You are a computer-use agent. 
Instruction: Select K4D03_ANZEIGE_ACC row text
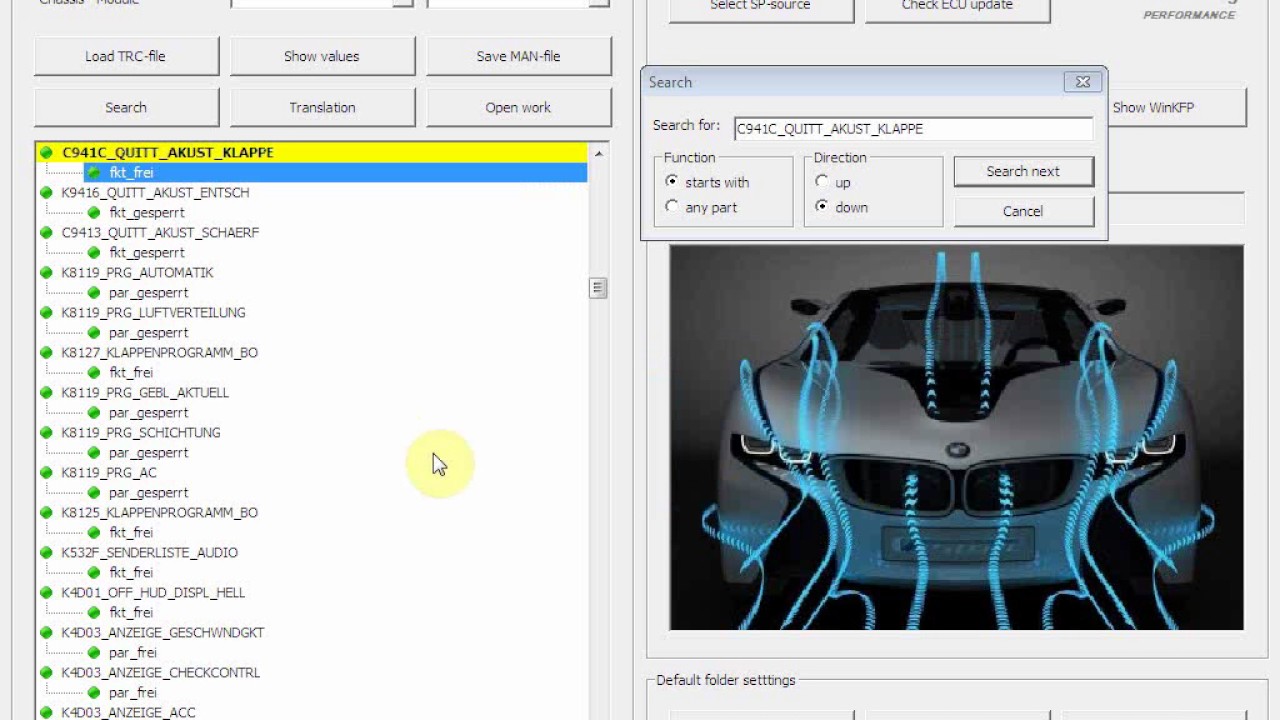click(128, 713)
